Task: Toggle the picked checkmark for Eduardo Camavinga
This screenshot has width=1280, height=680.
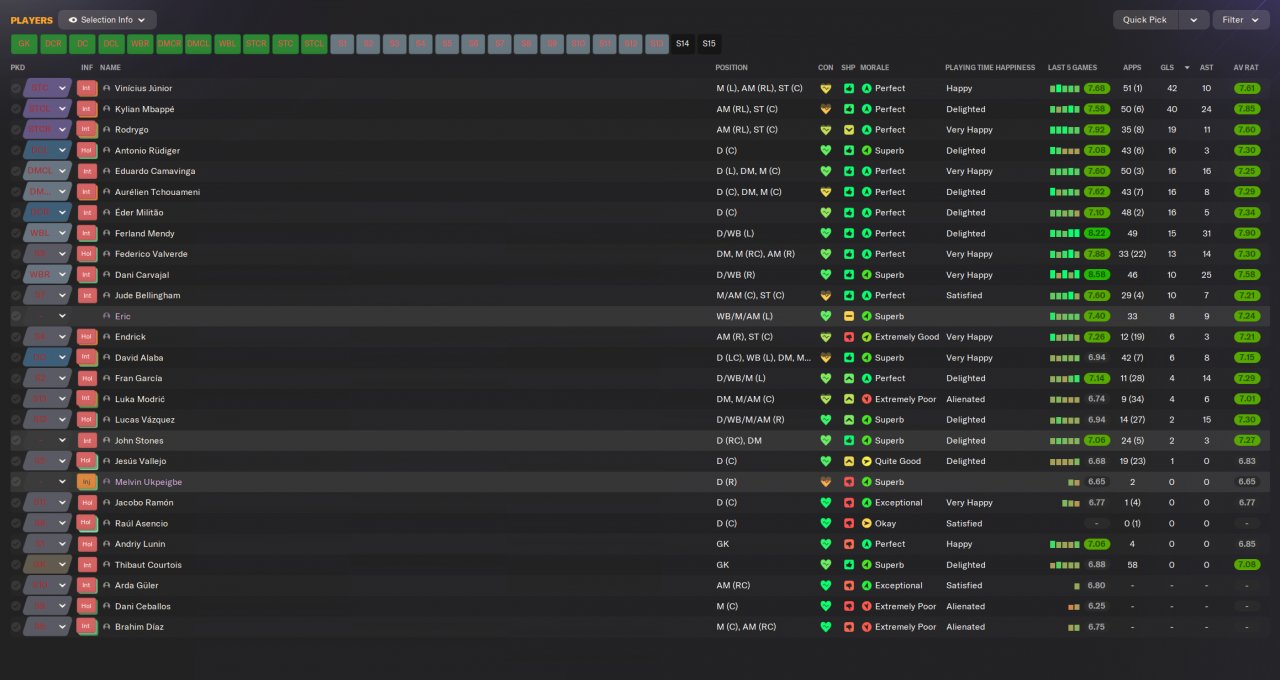Action: pyautogui.click(x=15, y=171)
